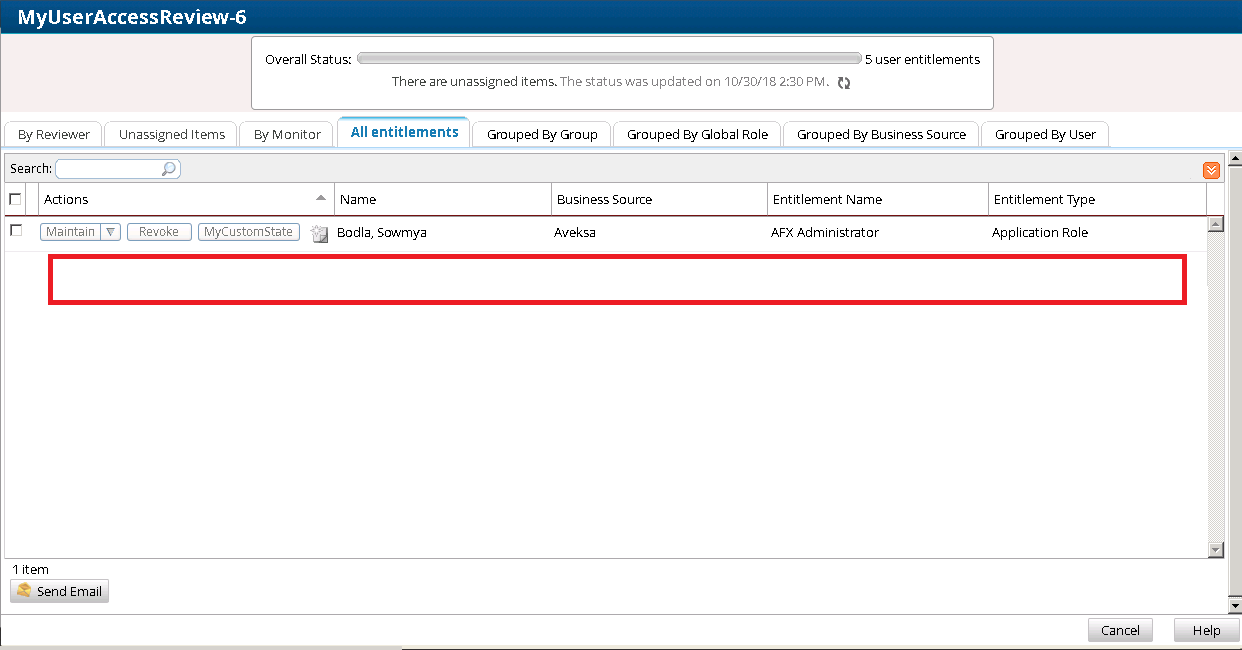Click the table scrollbar up arrow
Screen dimensions: 1242x650
coord(1216,224)
